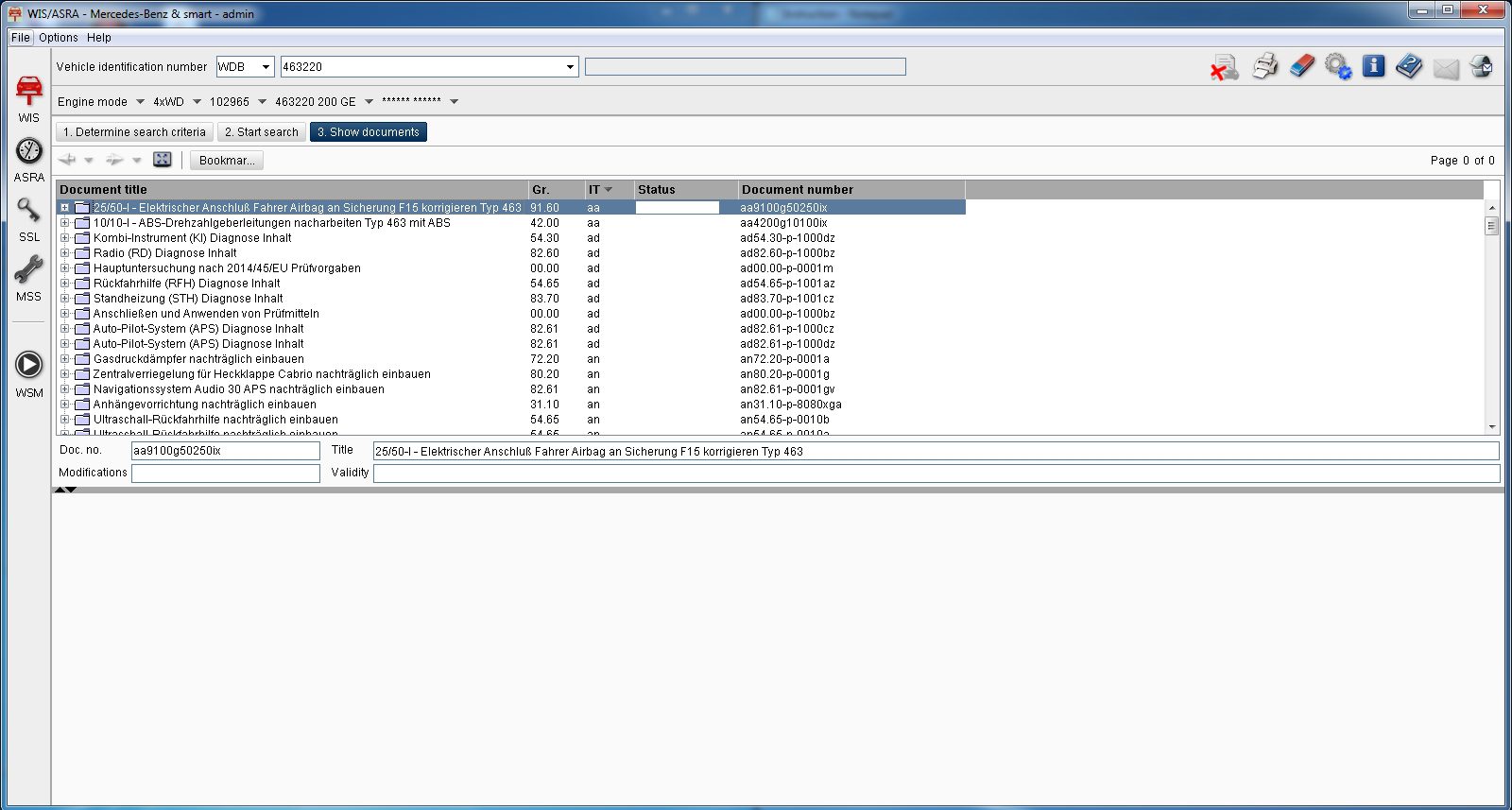Expand the 25/50-I Elektrischer Anschluß row
Image resolution: width=1512 pixels, height=810 pixels.
(x=64, y=208)
